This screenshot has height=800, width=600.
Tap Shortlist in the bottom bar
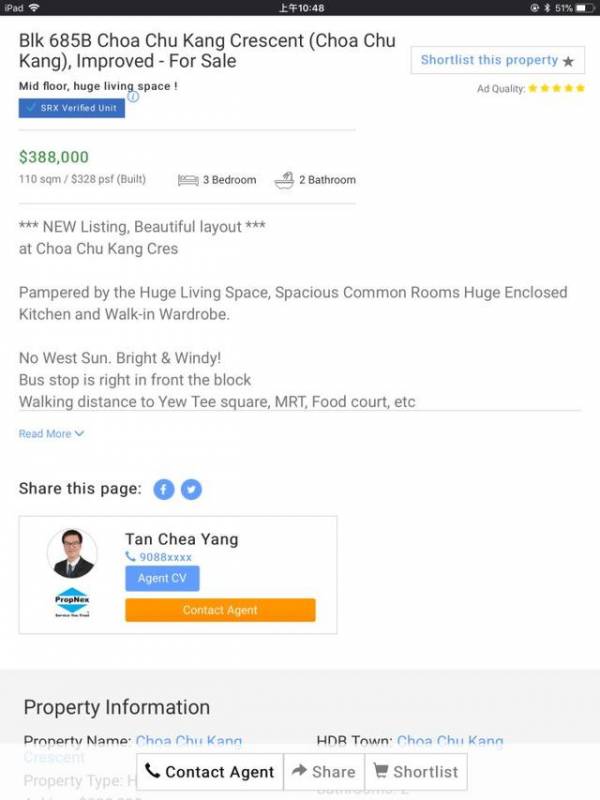[416, 772]
